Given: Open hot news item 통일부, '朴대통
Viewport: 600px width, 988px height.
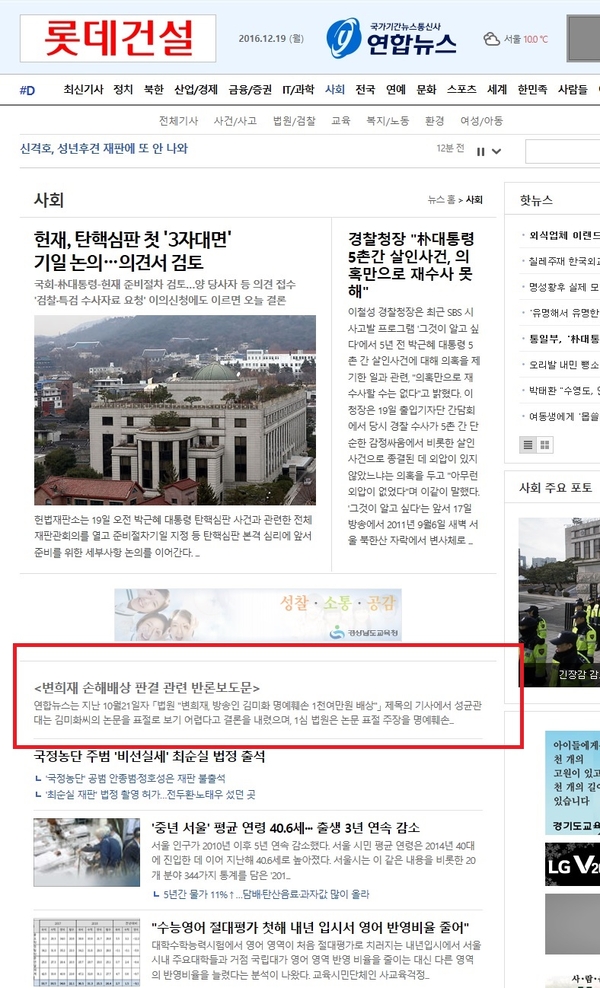Looking at the screenshot, I should 565,339.
